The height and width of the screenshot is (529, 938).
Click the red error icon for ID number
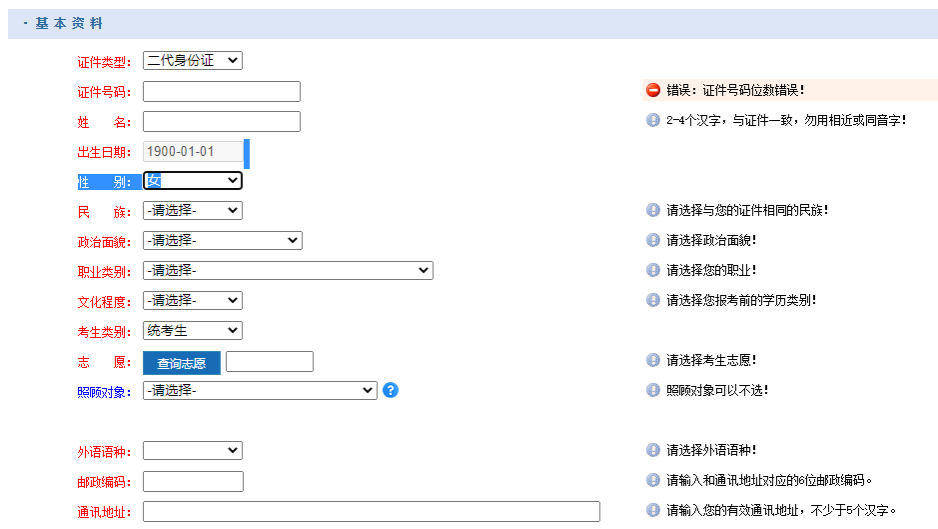click(x=653, y=90)
